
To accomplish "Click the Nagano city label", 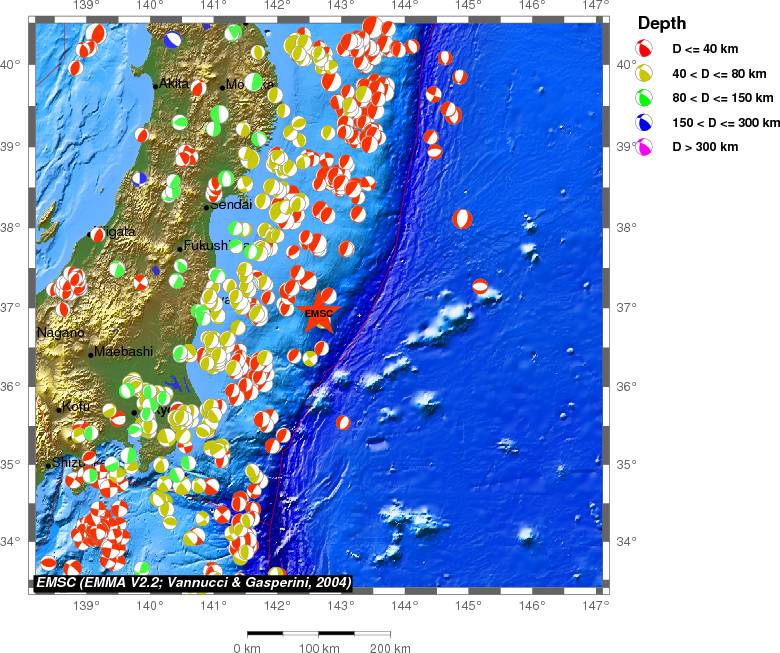I will [x=61, y=332].
